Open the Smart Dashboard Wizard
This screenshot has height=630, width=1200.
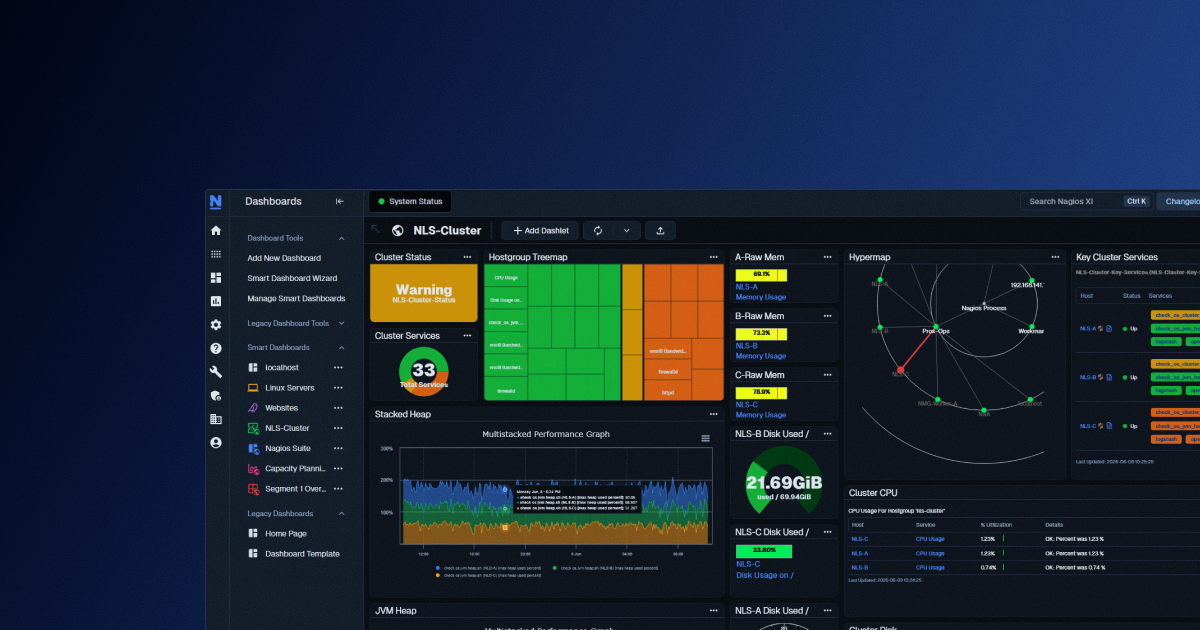pyautogui.click(x=292, y=278)
